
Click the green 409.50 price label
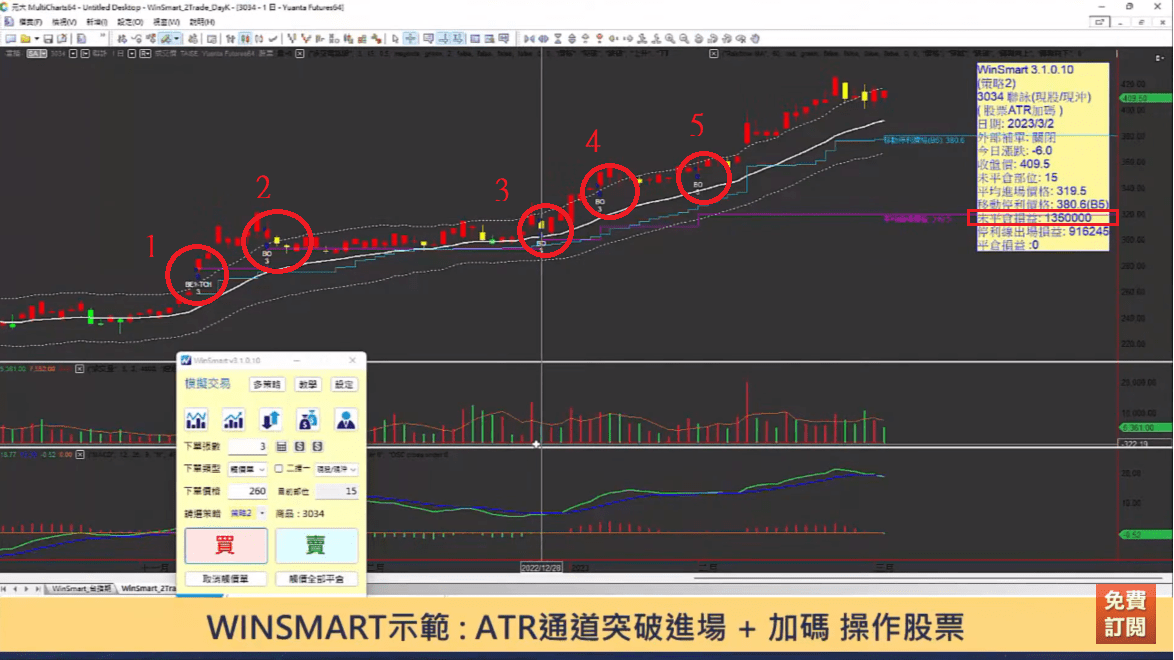pos(1146,98)
